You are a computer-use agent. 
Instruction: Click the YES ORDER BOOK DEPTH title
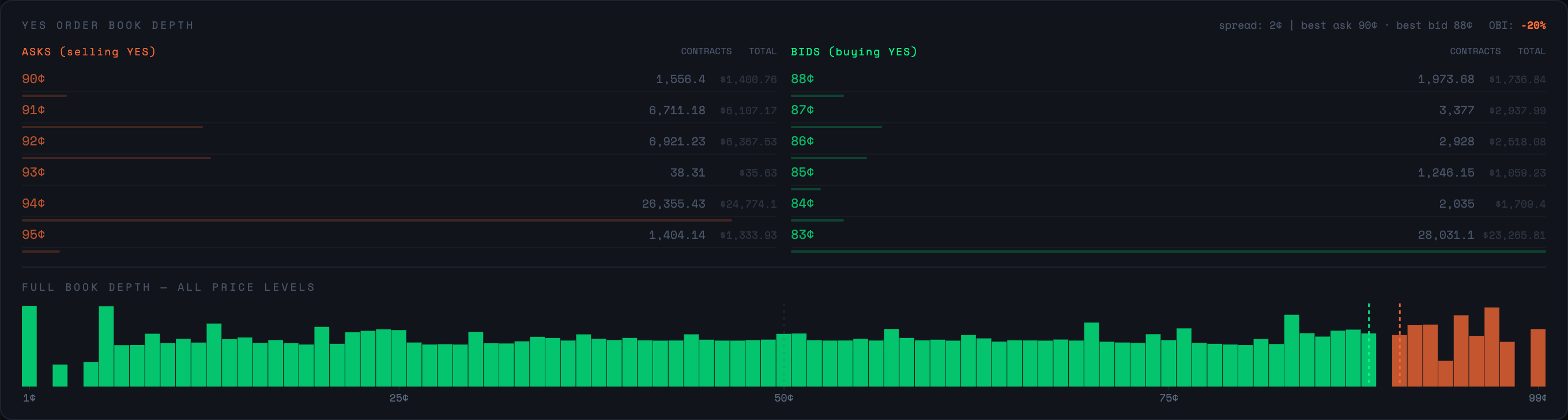pyautogui.click(x=108, y=25)
